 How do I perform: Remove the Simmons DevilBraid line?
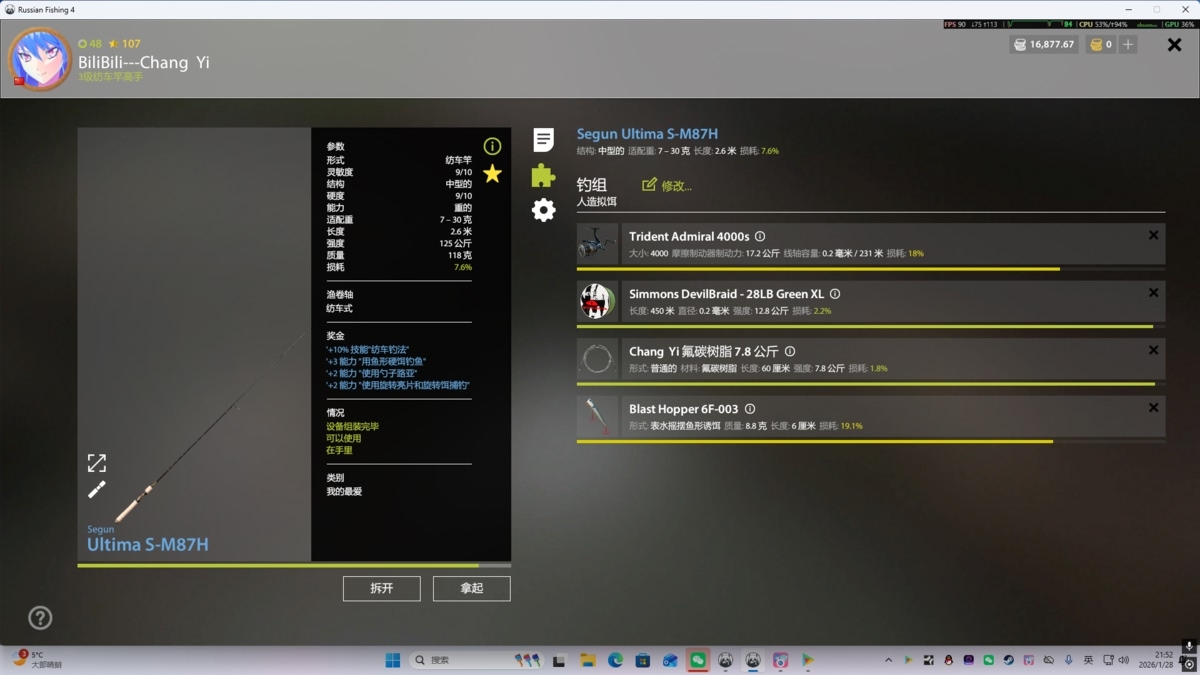point(1153,293)
